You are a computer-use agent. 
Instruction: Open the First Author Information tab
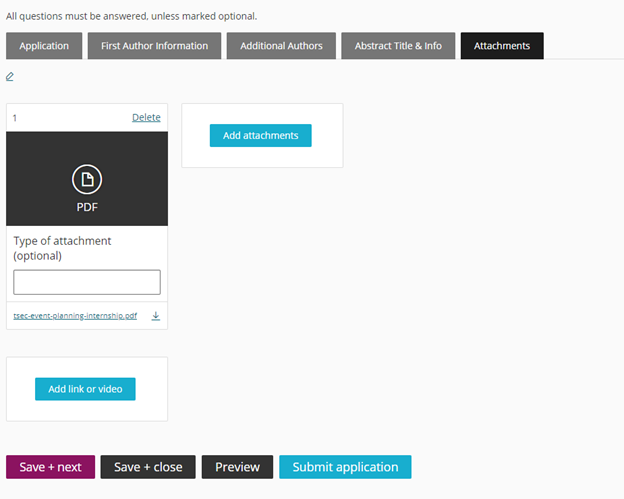tap(154, 46)
